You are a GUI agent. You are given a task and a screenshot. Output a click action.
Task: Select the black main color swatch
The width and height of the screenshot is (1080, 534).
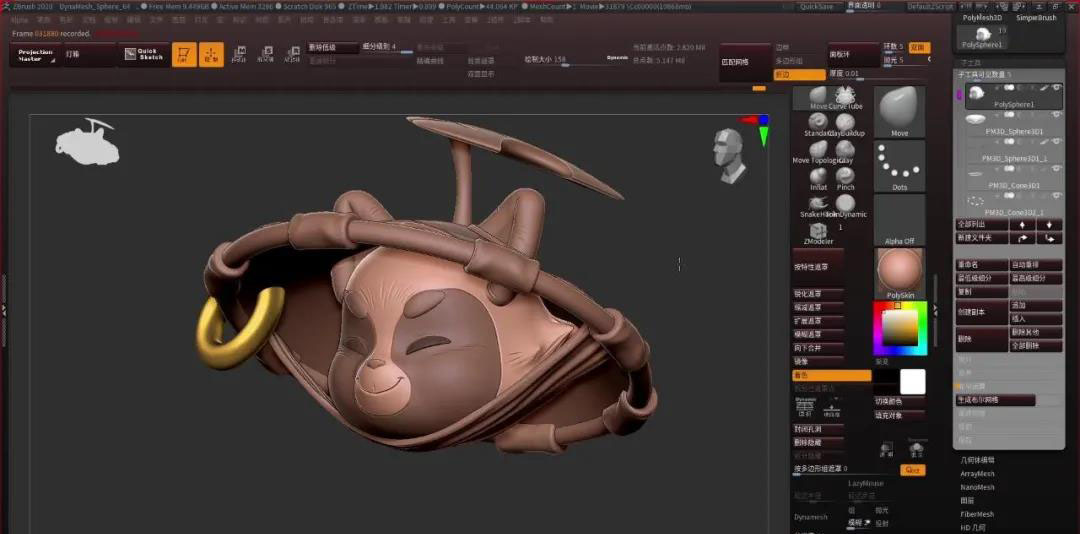(886, 382)
